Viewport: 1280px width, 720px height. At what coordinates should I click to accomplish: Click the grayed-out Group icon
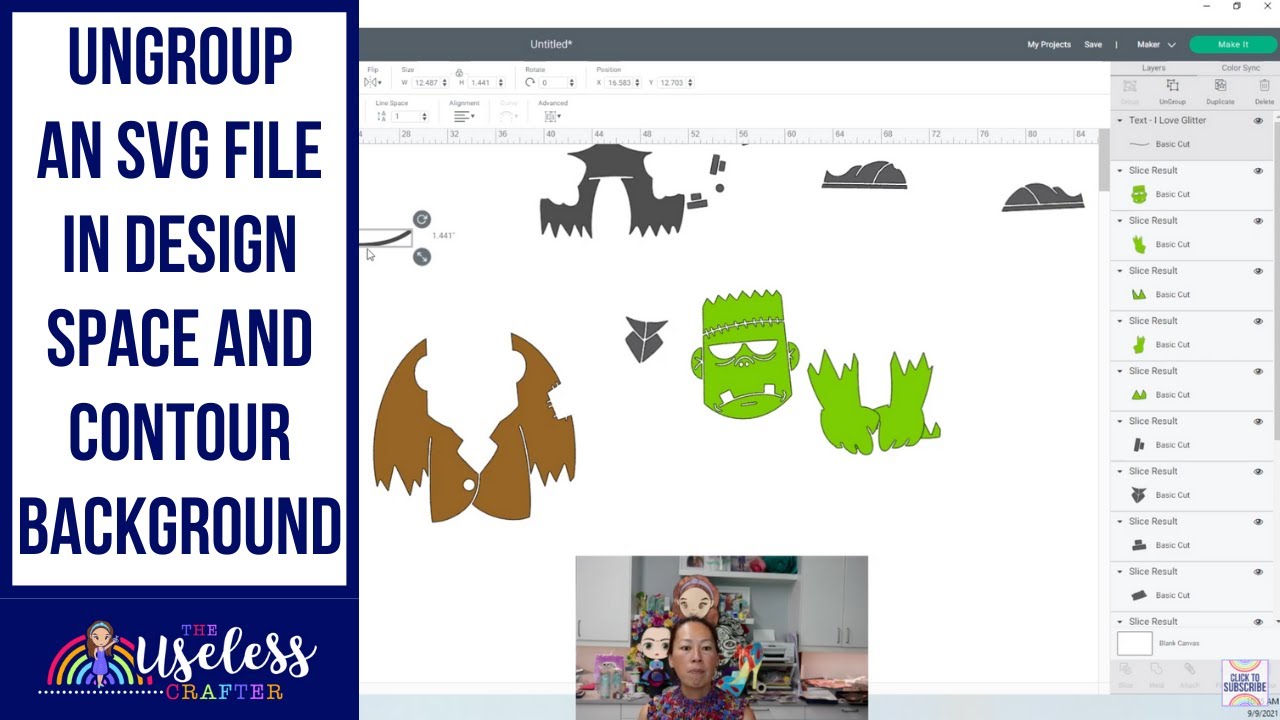[1129, 86]
